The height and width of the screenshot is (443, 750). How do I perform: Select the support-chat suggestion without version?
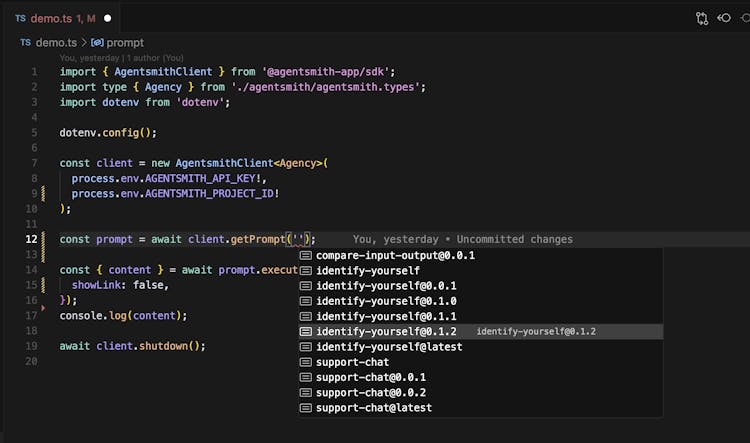coord(481,362)
